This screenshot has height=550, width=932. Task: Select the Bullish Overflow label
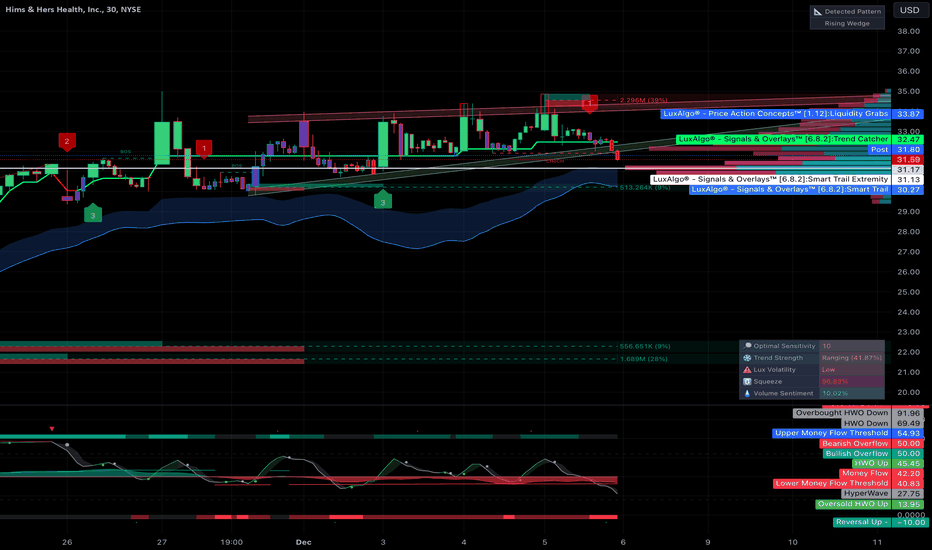point(857,454)
